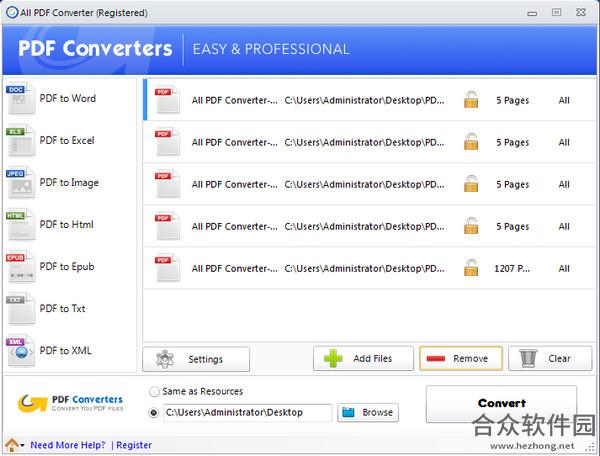Click the PDF file icon in the fifth row
Viewport: 600px width, 456px height.
167,269
